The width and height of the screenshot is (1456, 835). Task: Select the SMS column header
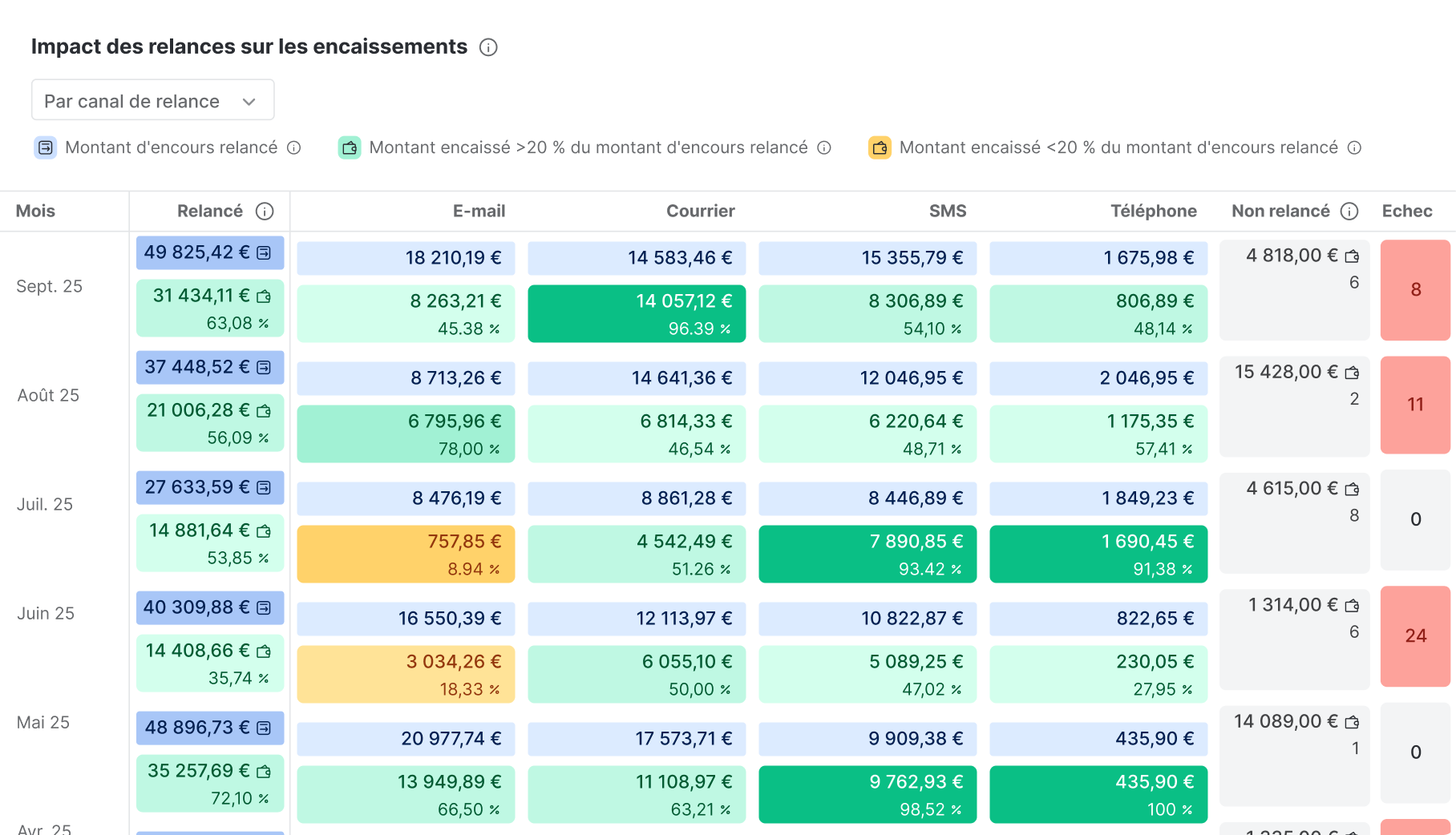point(948,212)
